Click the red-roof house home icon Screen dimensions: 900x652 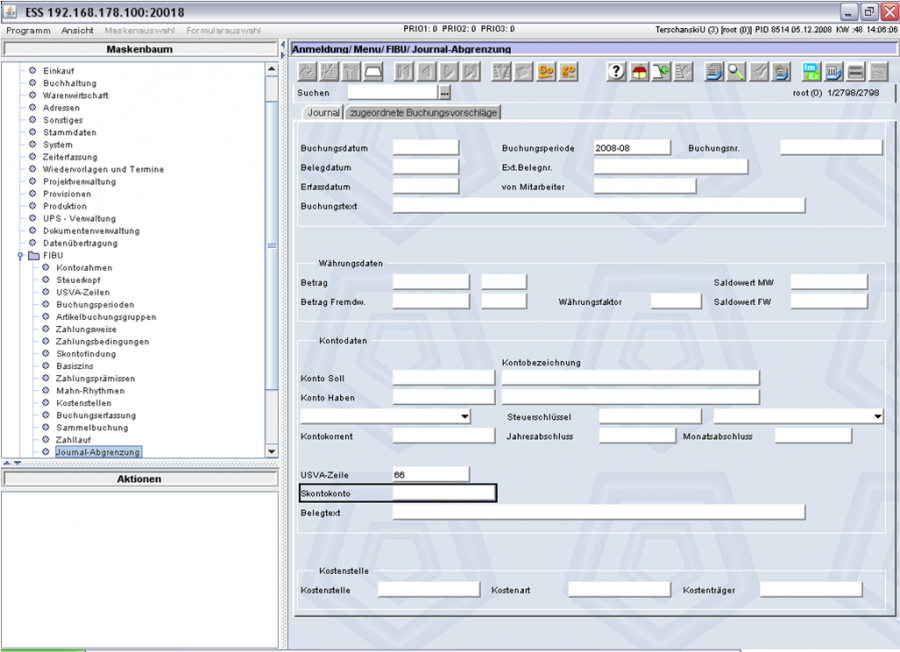pos(639,72)
